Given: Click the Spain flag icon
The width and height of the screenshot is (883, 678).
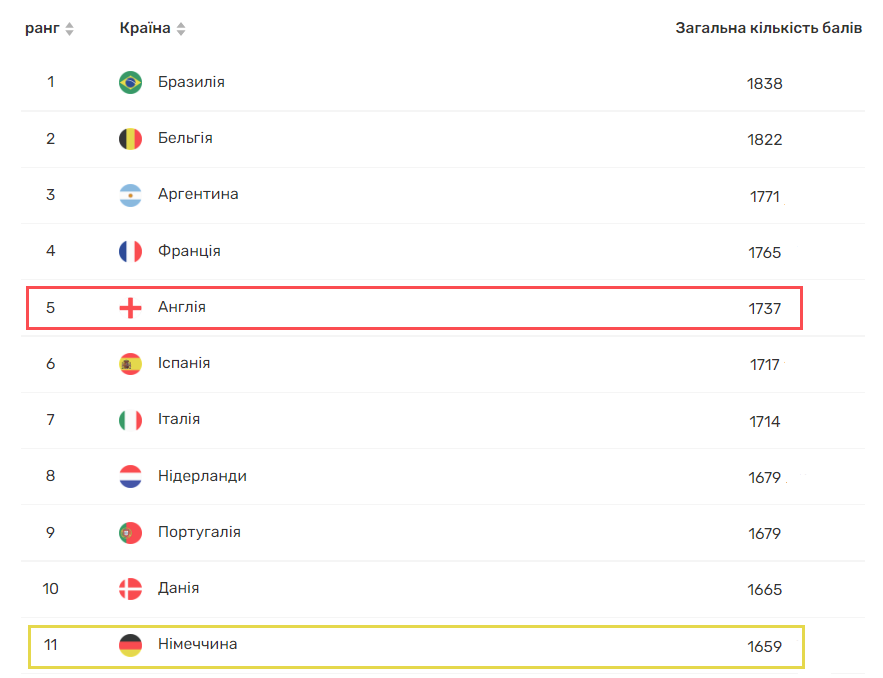Looking at the screenshot, I should (x=130, y=364).
